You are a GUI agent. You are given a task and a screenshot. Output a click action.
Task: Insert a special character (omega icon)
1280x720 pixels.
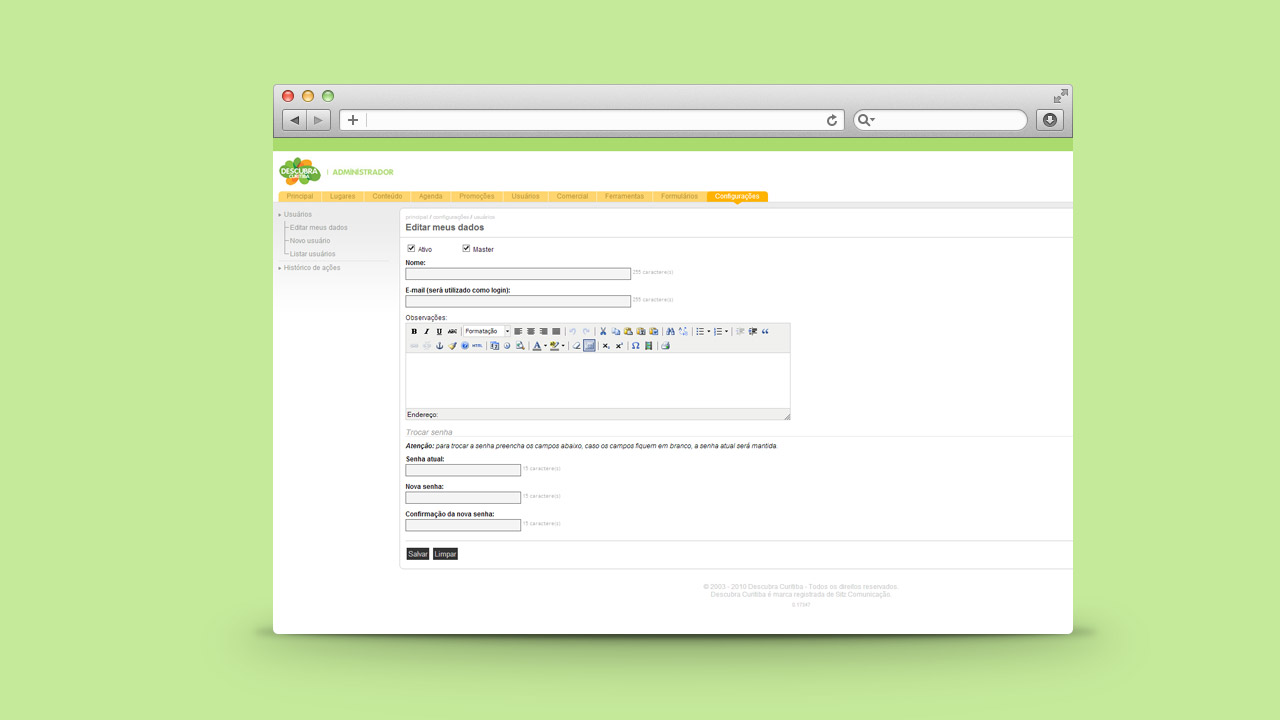(x=635, y=346)
